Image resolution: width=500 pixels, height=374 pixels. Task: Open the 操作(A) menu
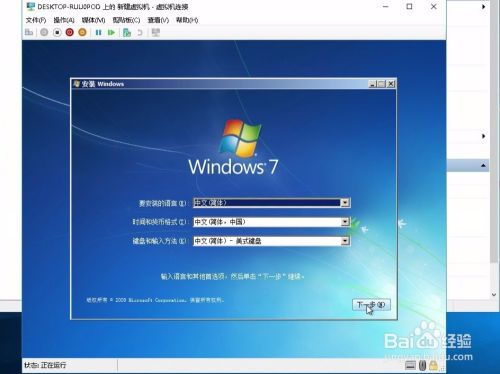64,20
